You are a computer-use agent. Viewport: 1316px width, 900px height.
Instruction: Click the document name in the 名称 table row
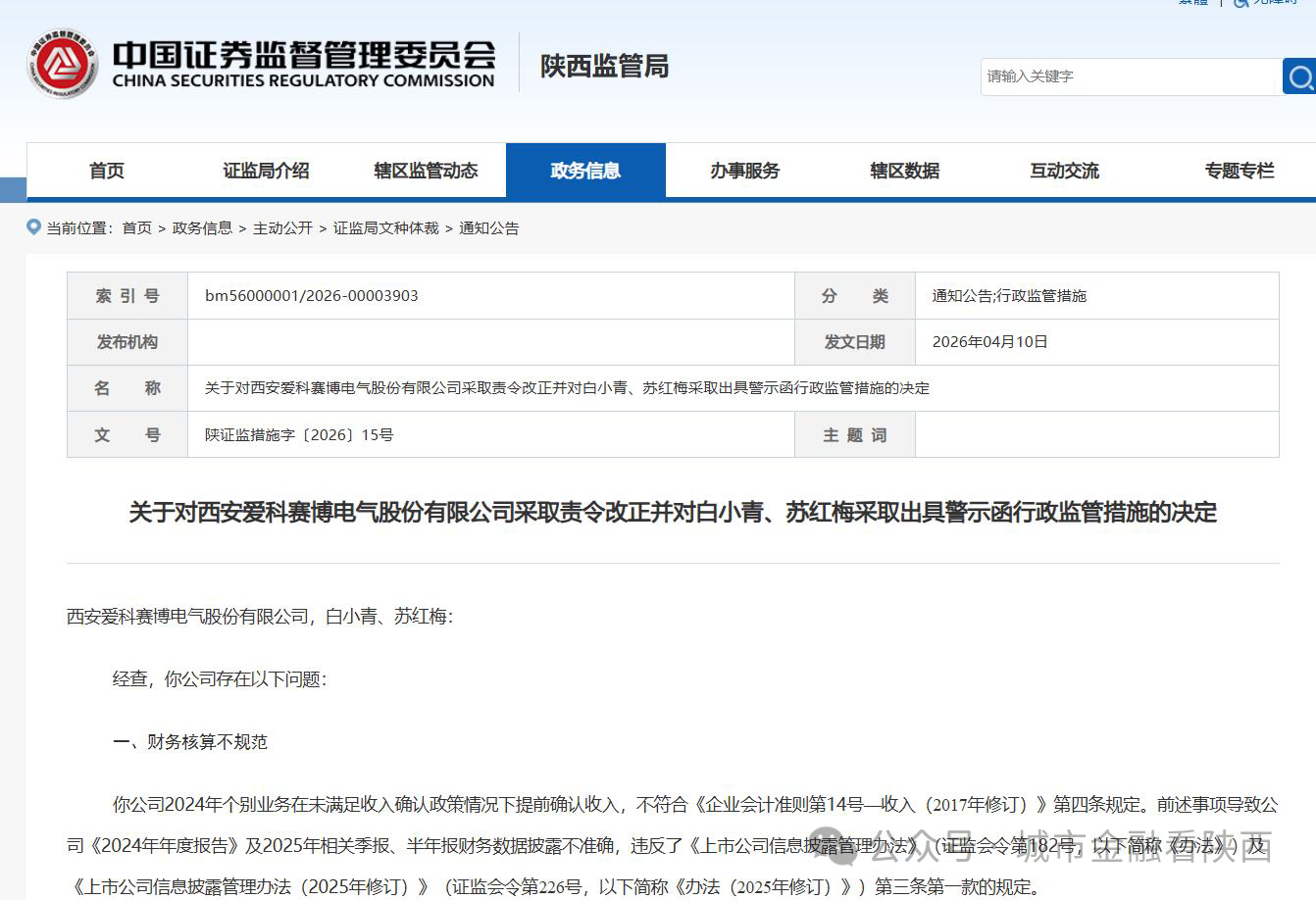(567, 388)
